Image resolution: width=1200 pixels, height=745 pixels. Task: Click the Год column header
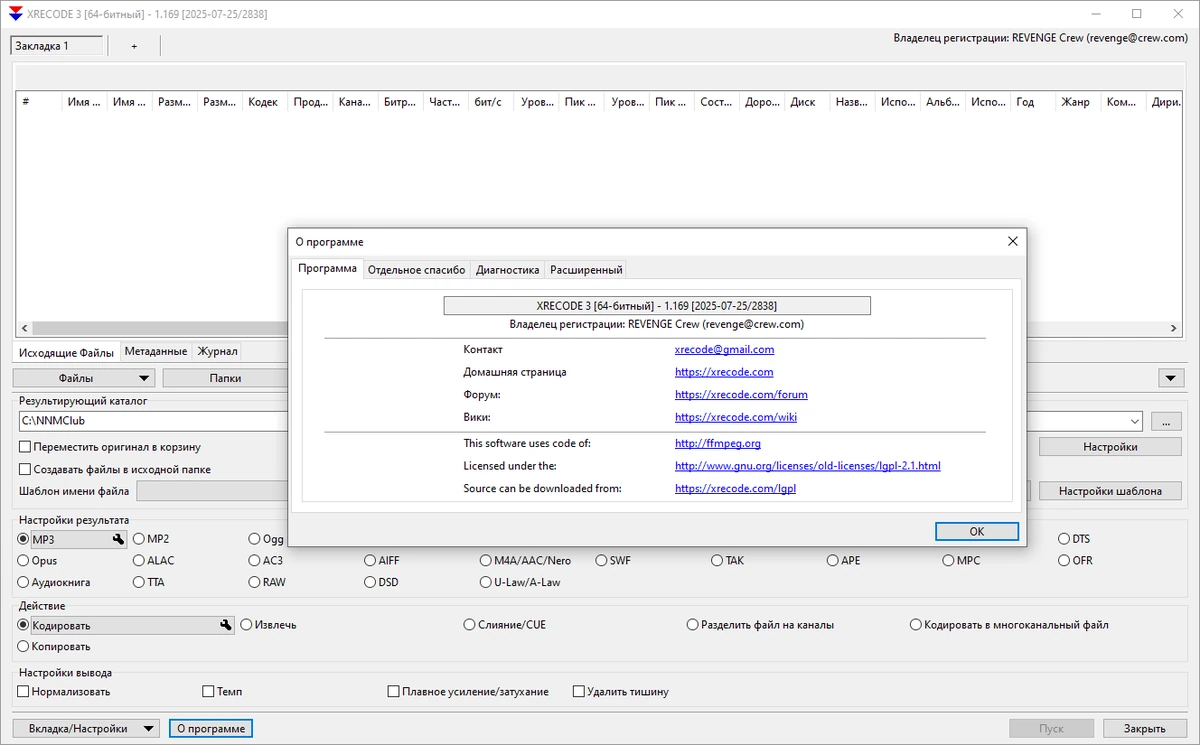point(1033,102)
